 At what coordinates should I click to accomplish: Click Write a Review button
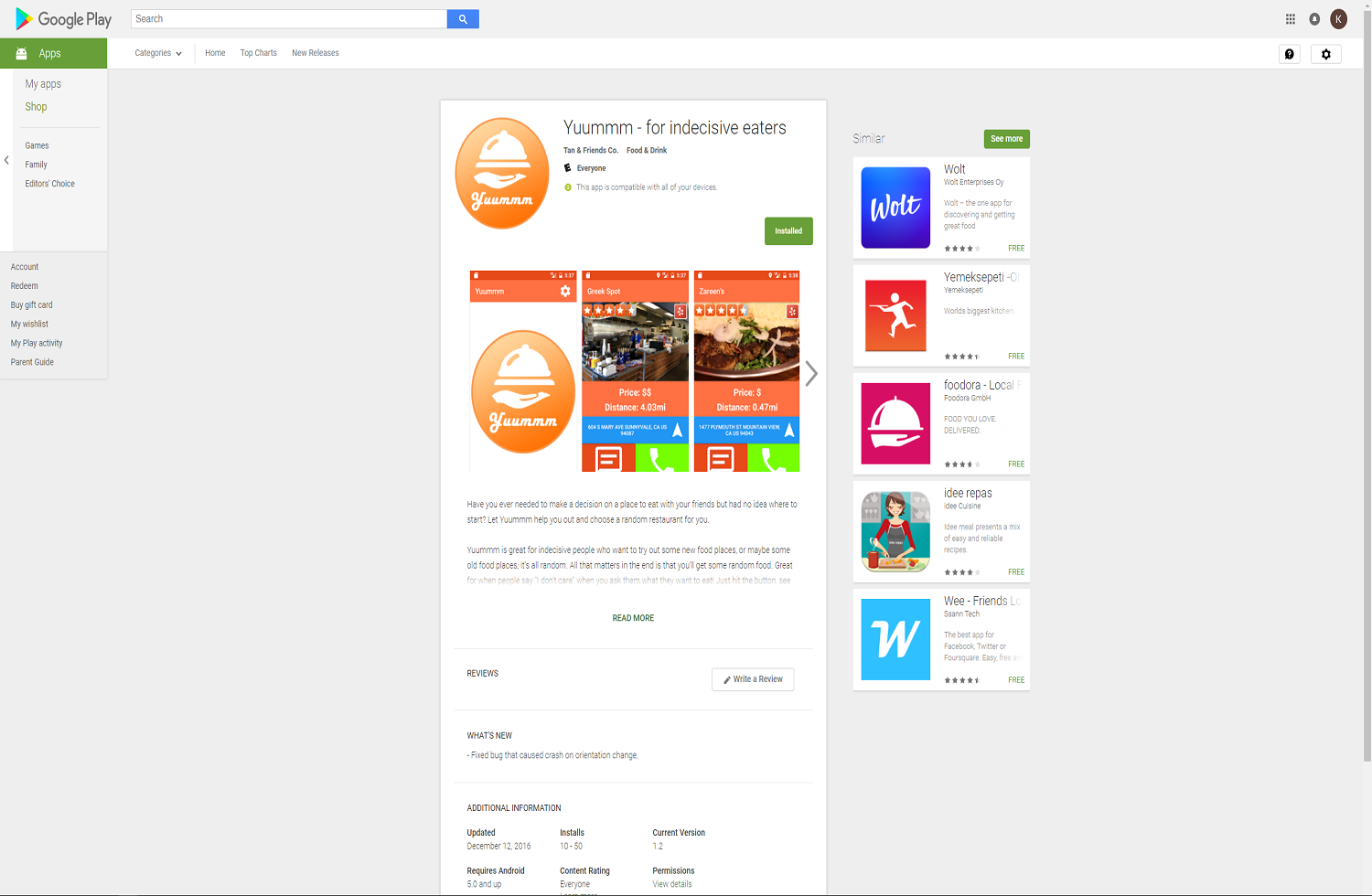[753, 679]
